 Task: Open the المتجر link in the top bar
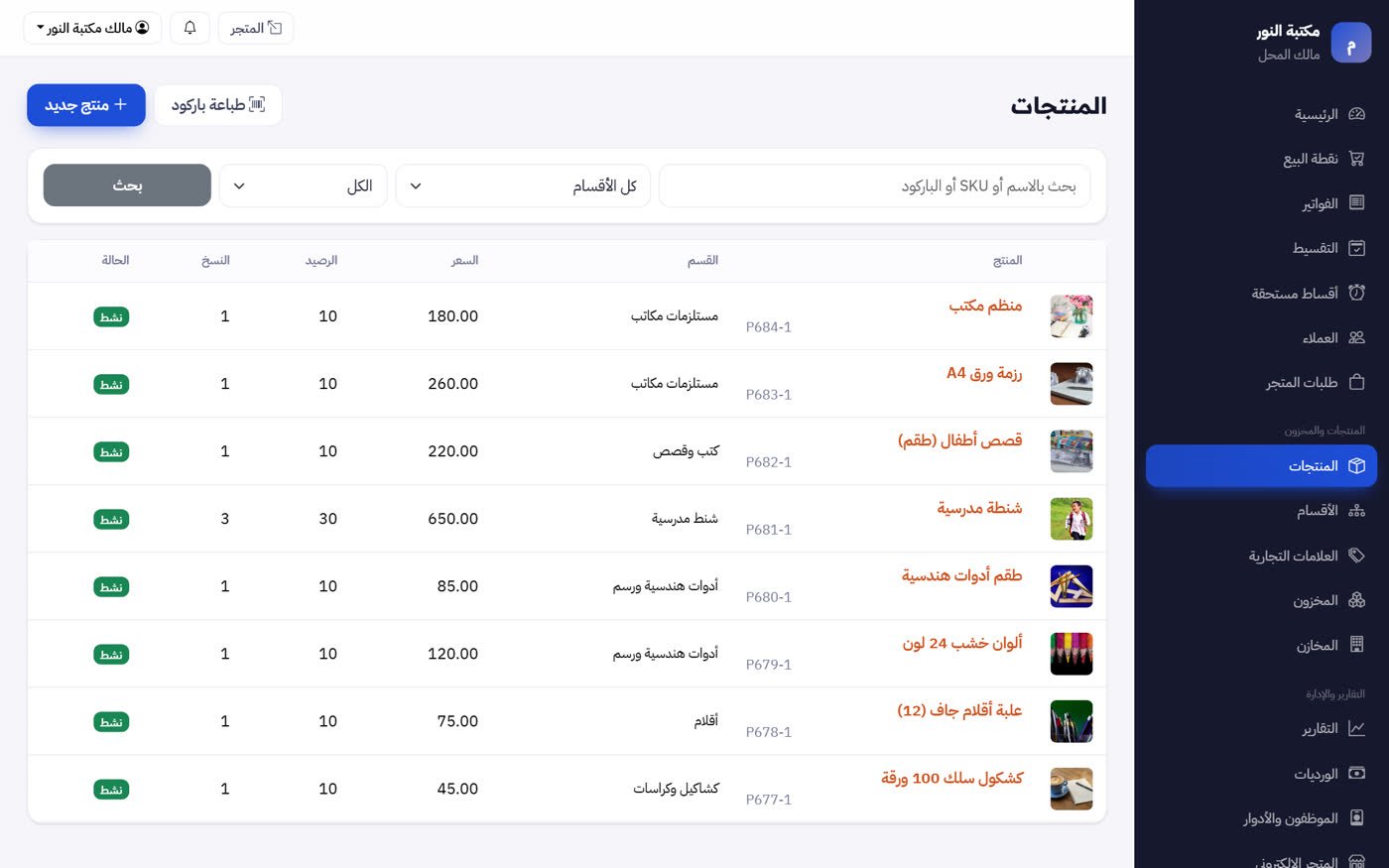pyautogui.click(x=256, y=28)
